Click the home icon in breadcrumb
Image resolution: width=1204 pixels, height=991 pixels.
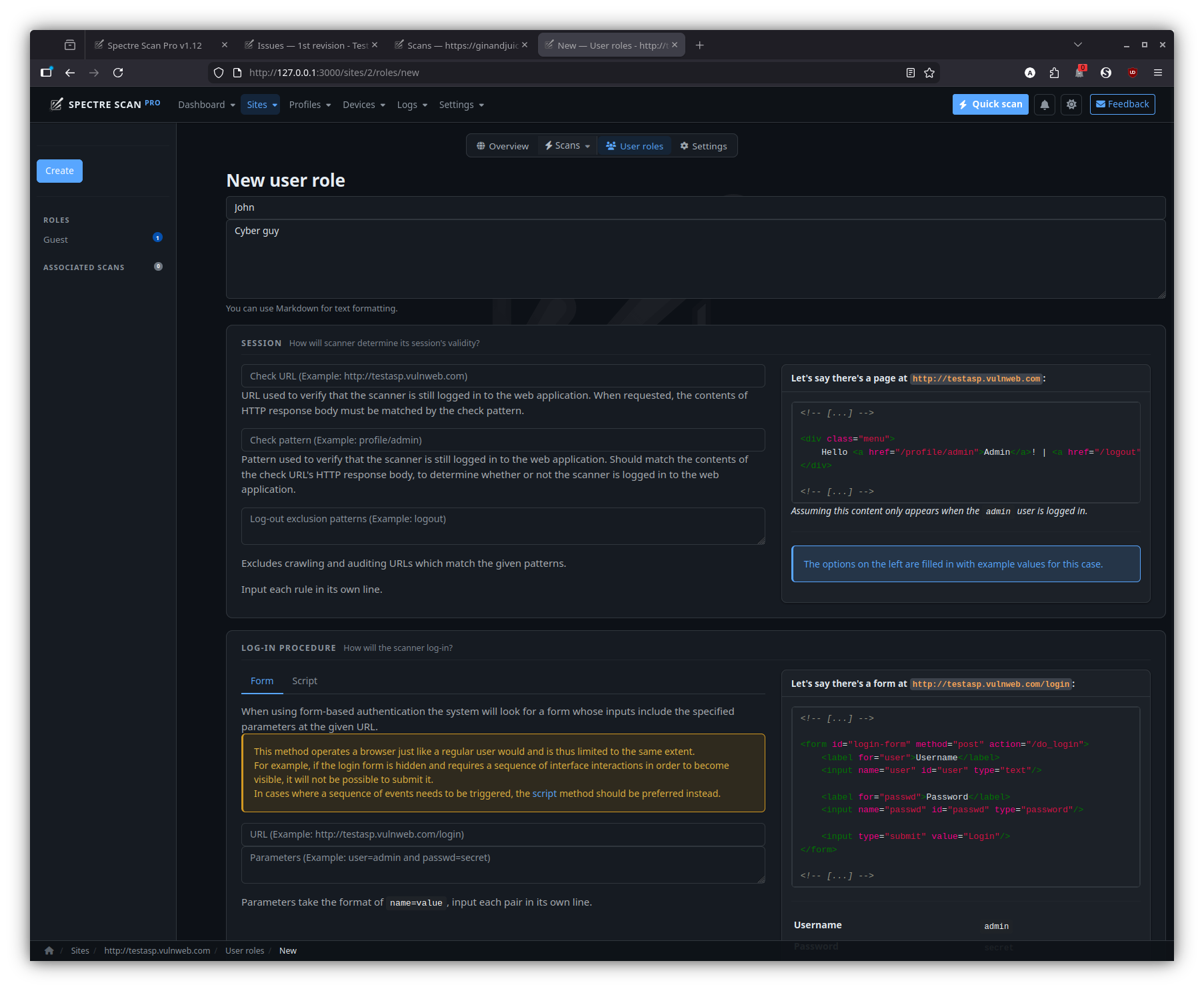coord(49,950)
